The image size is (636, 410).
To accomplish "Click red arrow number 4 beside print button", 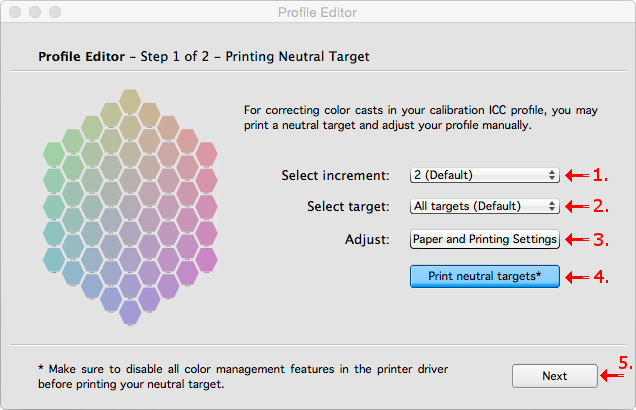I will [x=578, y=276].
